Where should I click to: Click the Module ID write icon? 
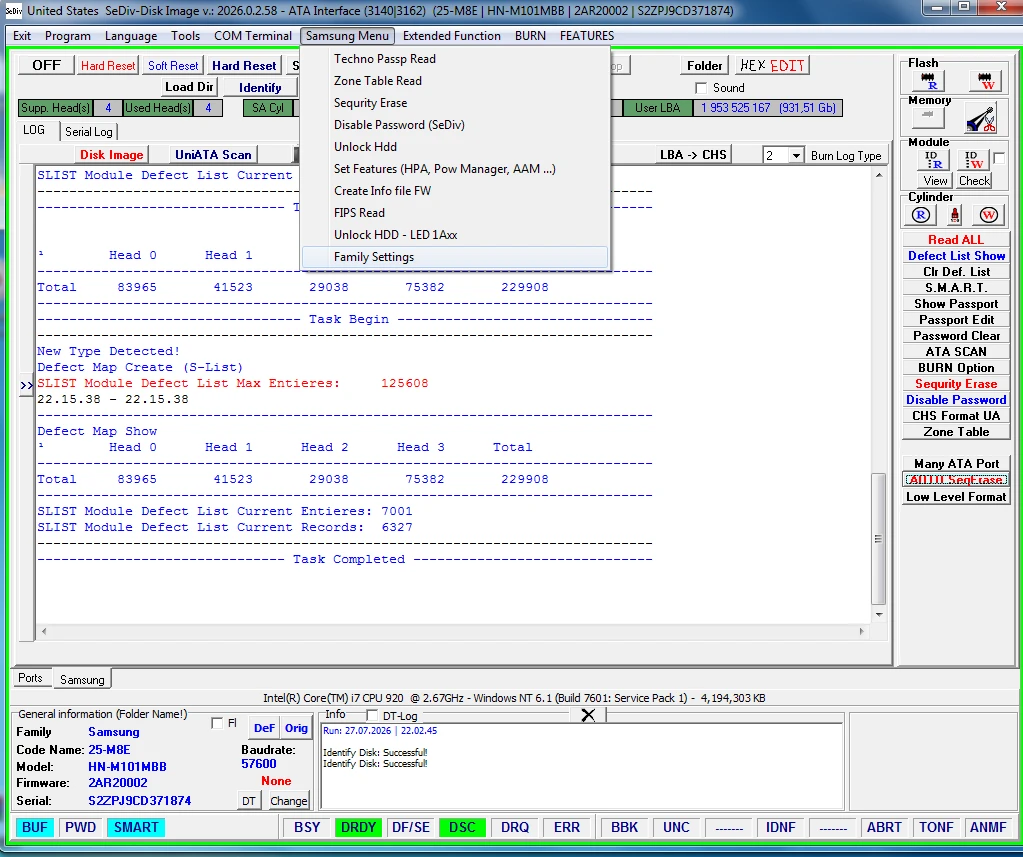(973, 160)
